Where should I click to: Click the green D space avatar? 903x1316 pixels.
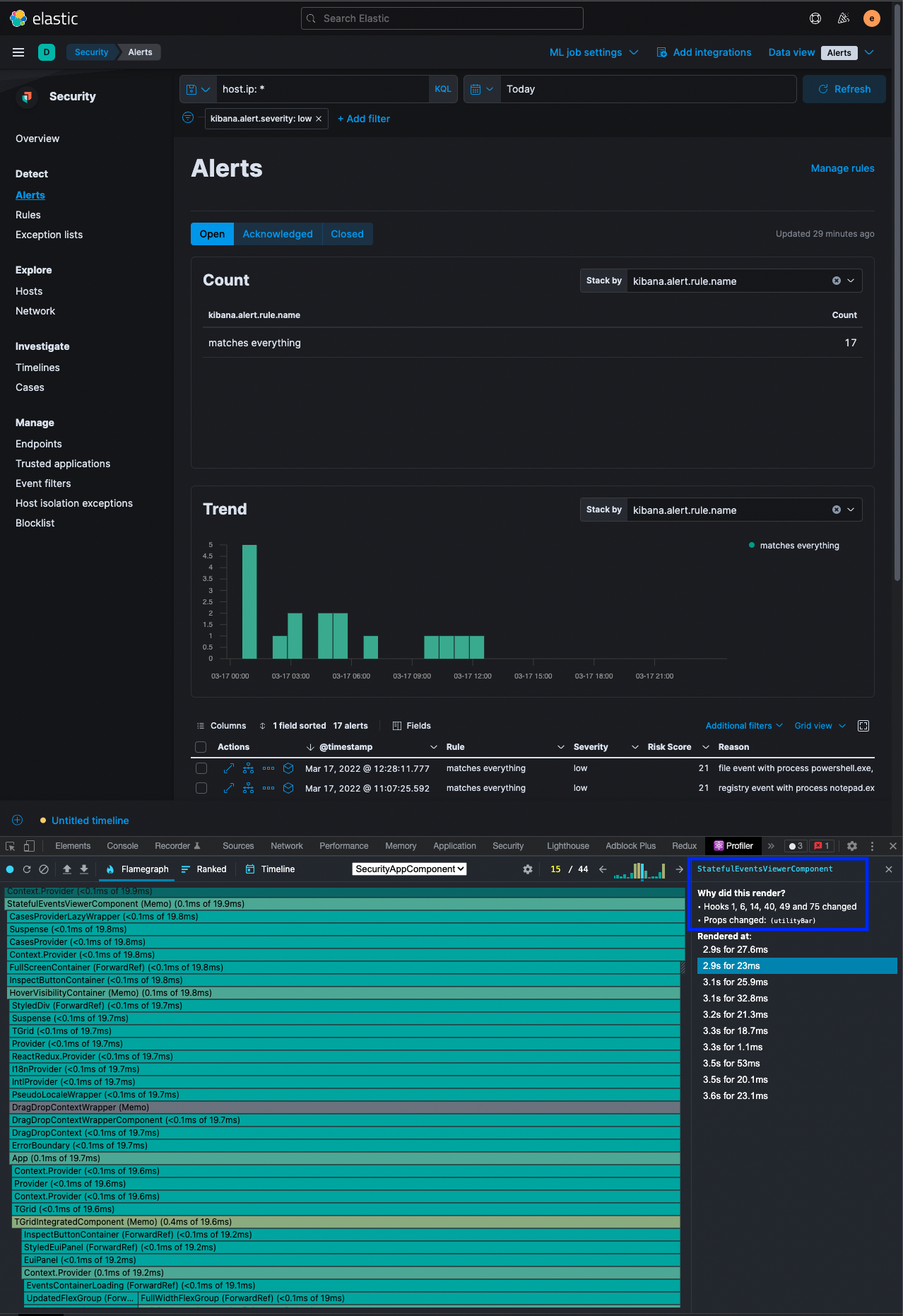coord(47,52)
